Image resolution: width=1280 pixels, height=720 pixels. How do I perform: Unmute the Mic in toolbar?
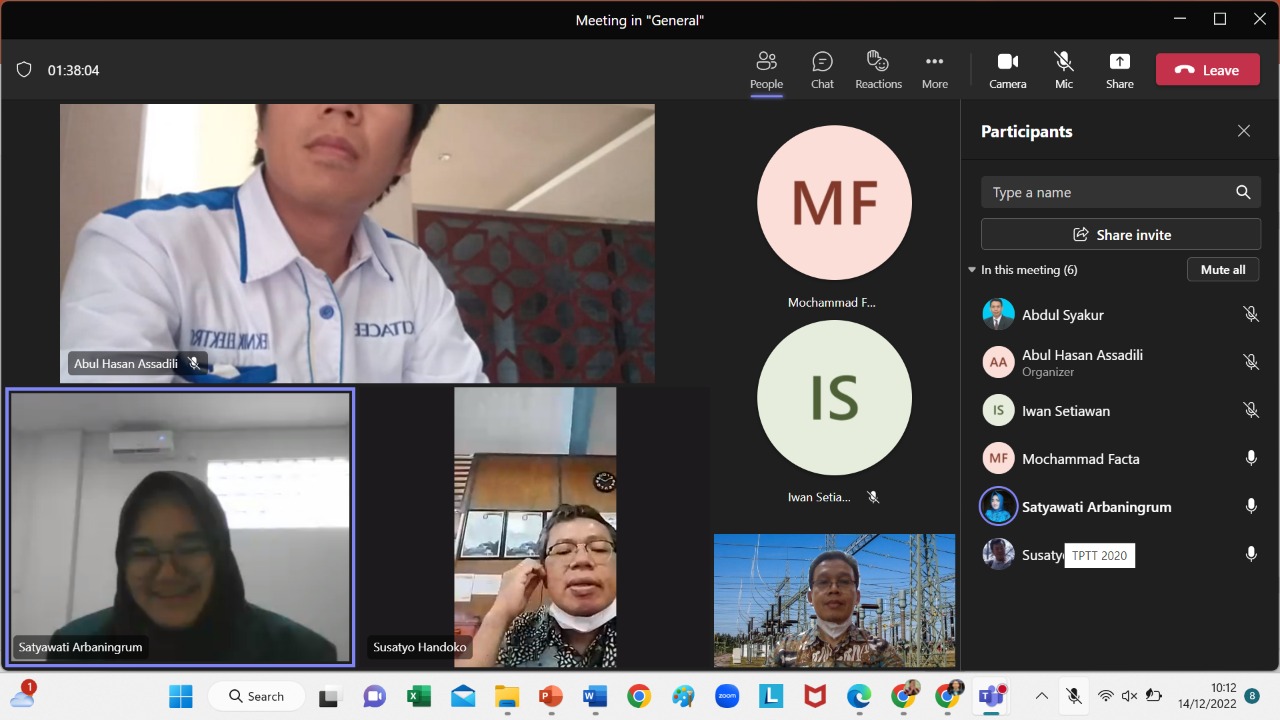1063,70
